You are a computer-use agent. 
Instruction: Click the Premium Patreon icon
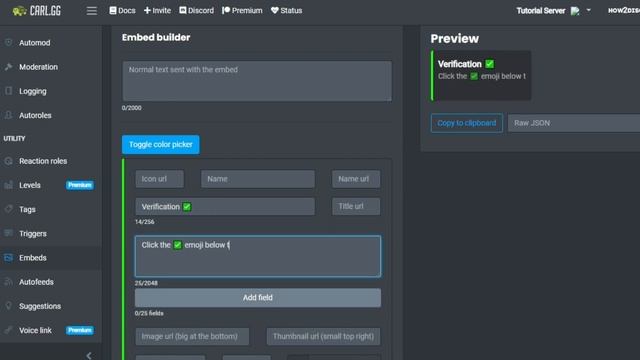[x=226, y=11]
